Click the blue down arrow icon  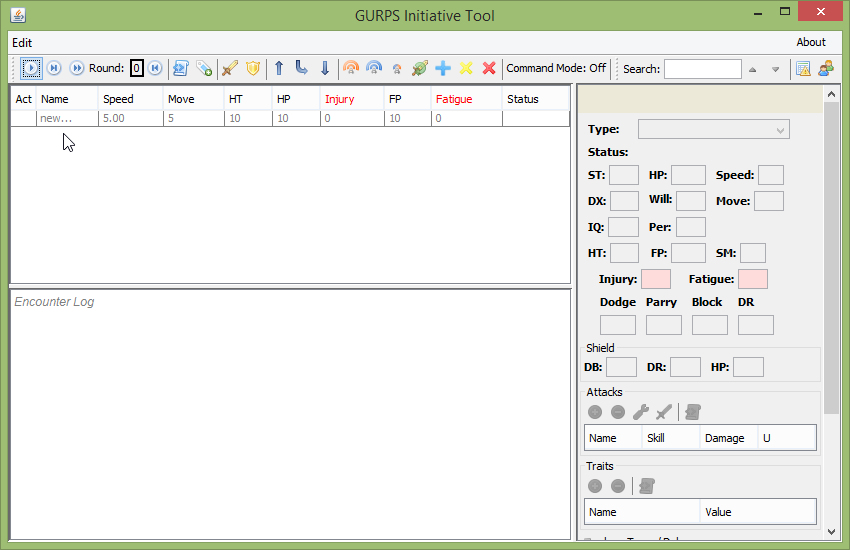325,68
